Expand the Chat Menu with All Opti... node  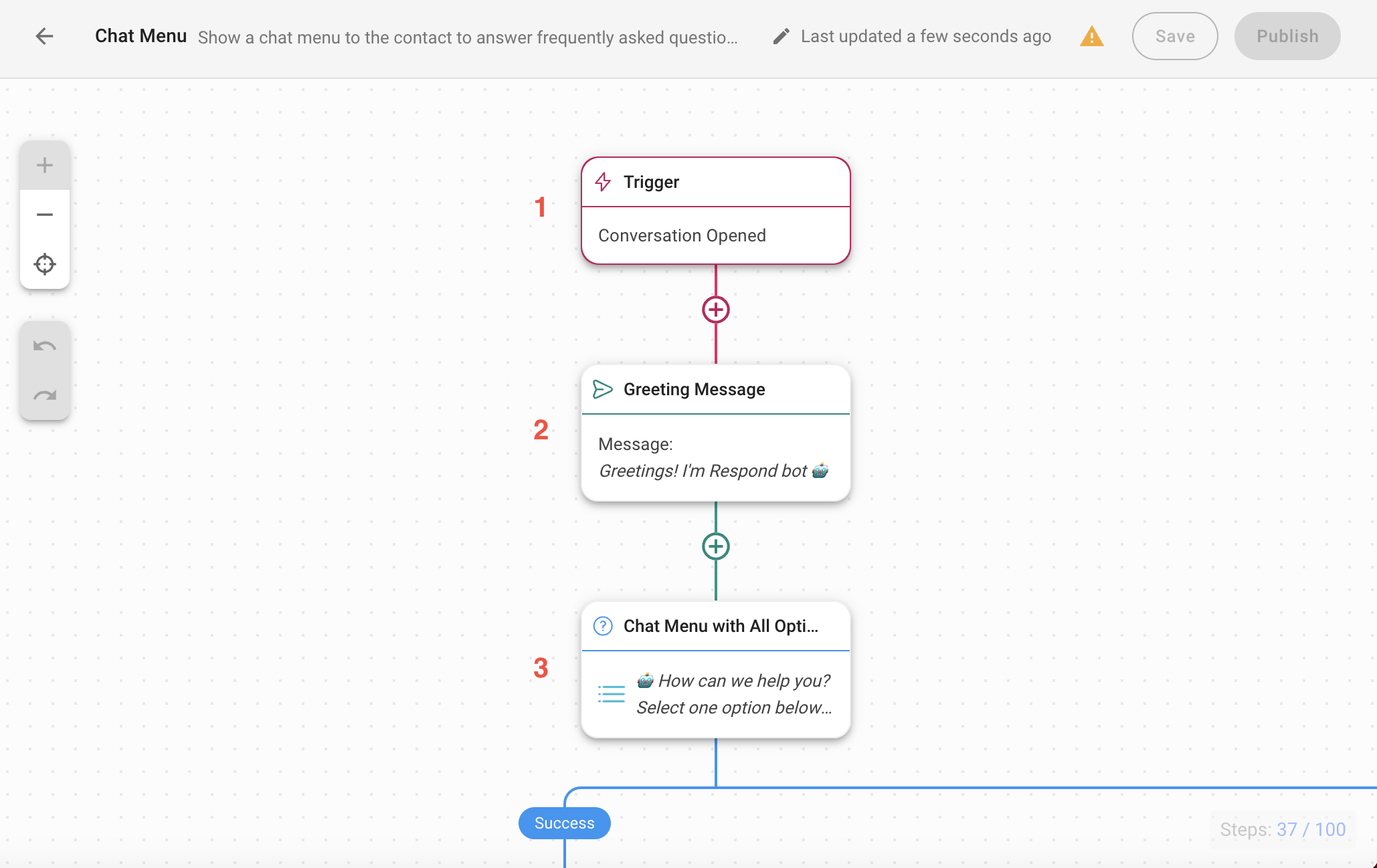(x=714, y=625)
